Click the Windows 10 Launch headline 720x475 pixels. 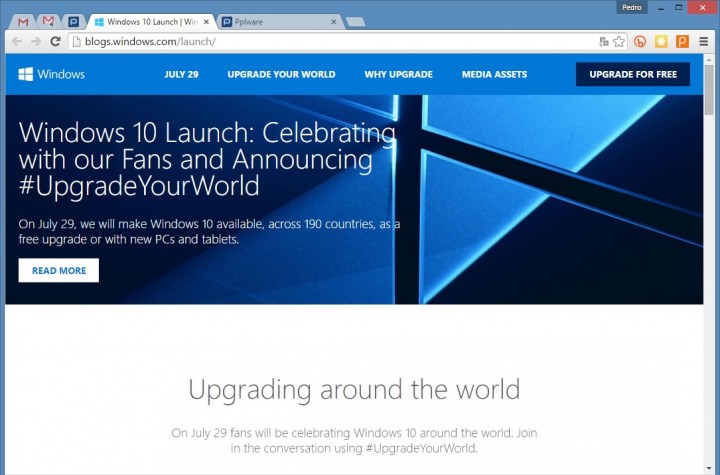207,158
